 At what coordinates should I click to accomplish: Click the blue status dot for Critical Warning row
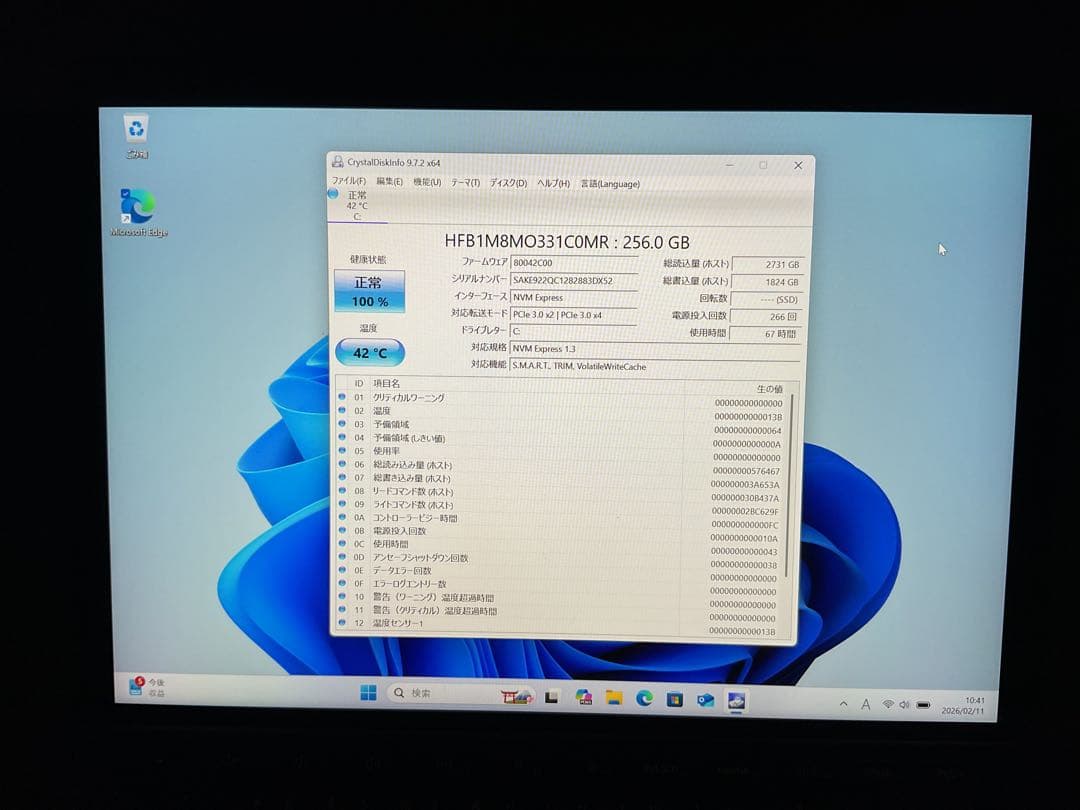pos(342,398)
